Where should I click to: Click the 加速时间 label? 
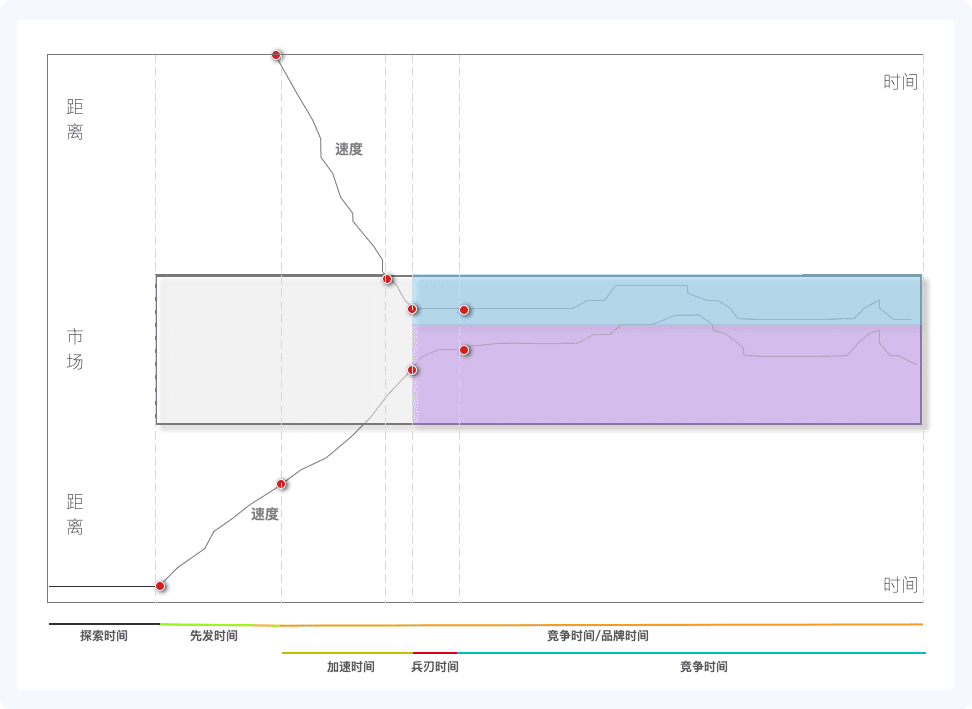(x=351, y=667)
